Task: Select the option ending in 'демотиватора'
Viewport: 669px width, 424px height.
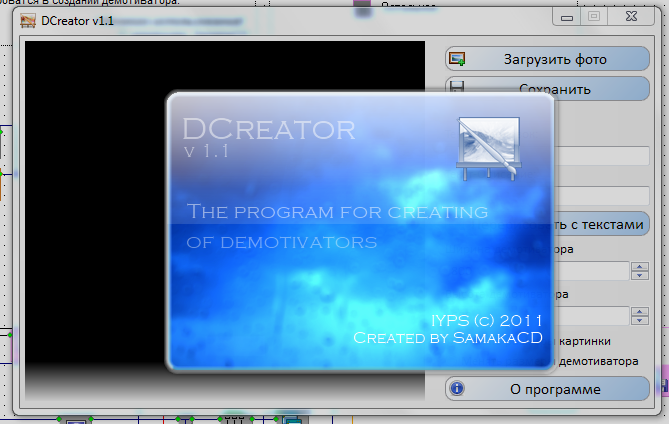Action: tap(600, 360)
